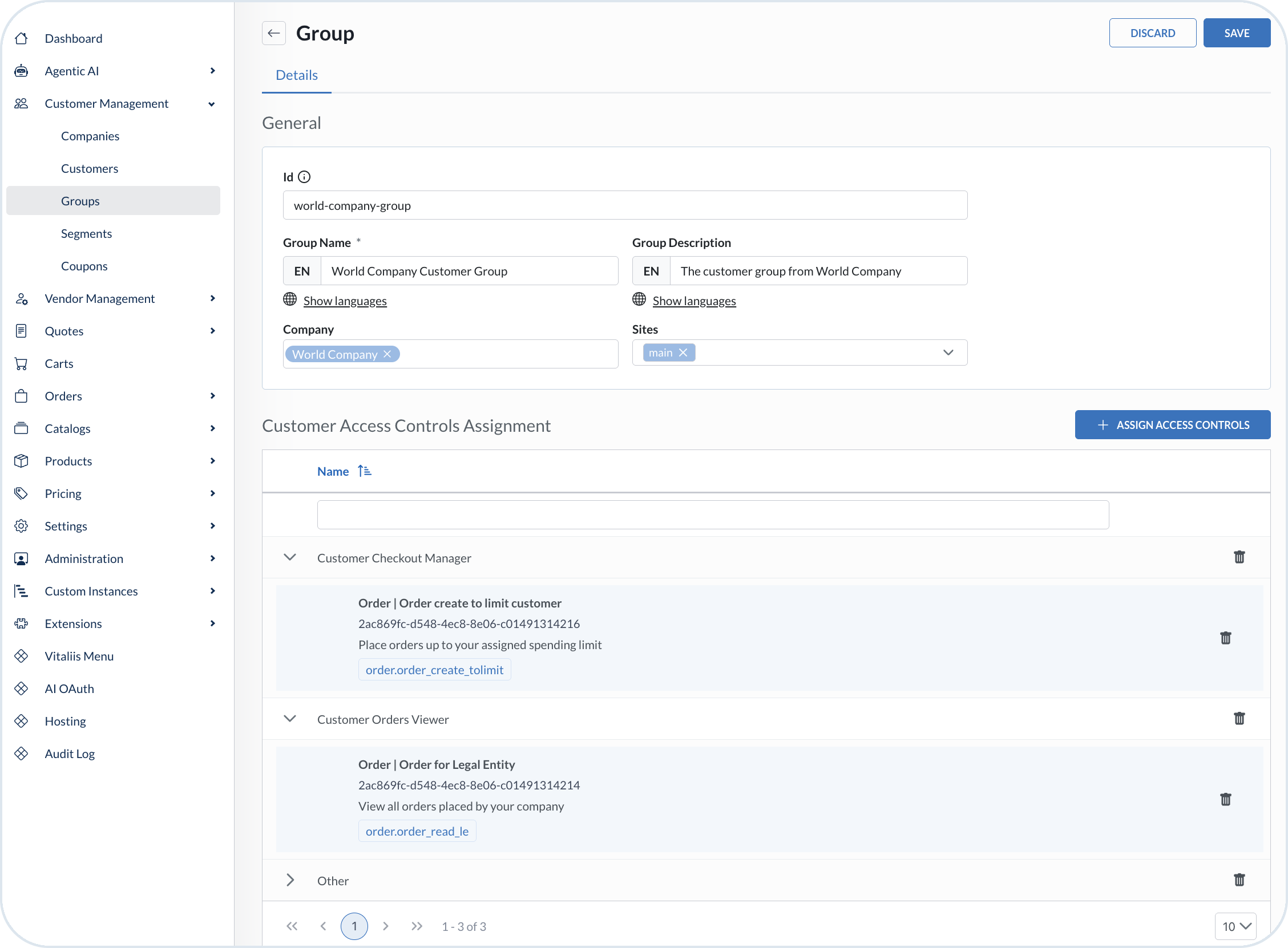1288x948 pixels.
Task: Select Groups in the sidebar
Action: pos(113,201)
